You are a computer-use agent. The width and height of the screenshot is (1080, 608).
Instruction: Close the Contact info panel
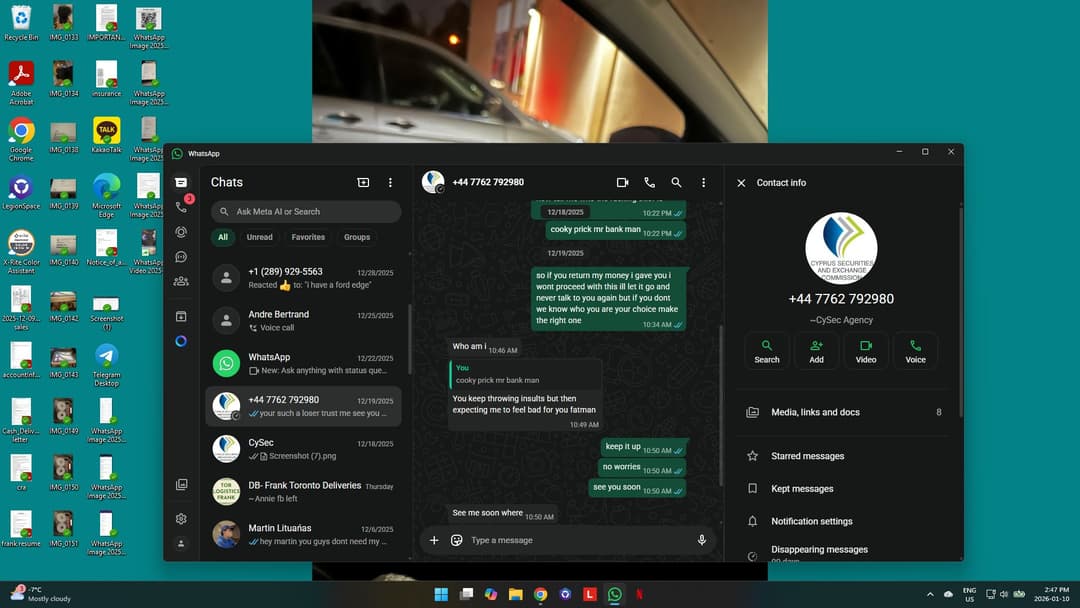click(741, 183)
